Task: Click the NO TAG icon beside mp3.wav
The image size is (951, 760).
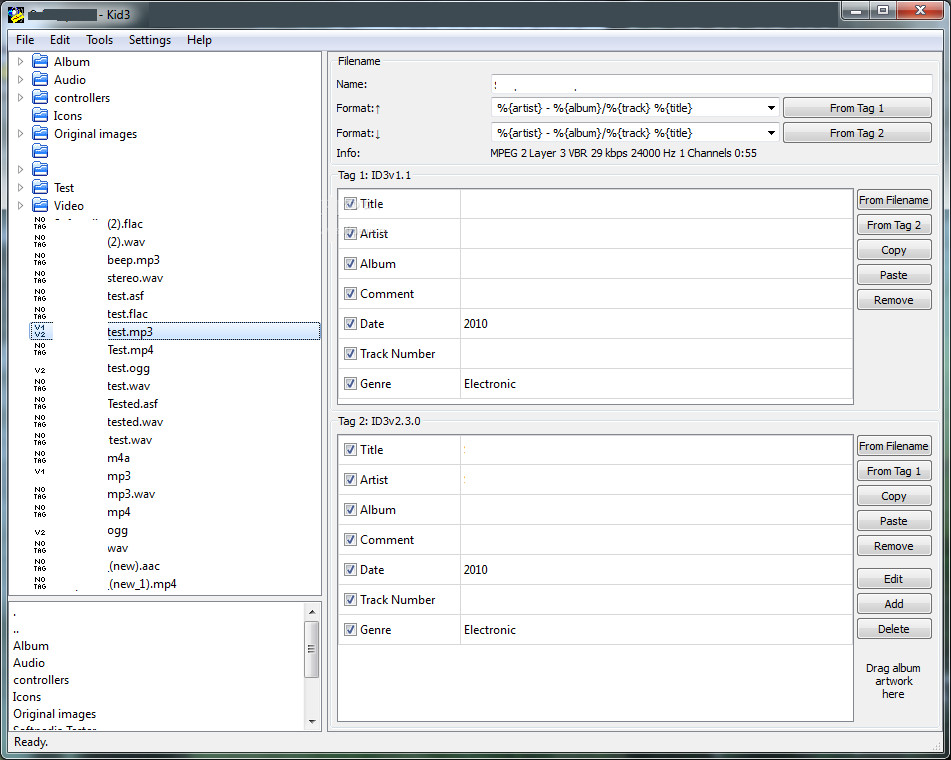Action: click(x=40, y=493)
